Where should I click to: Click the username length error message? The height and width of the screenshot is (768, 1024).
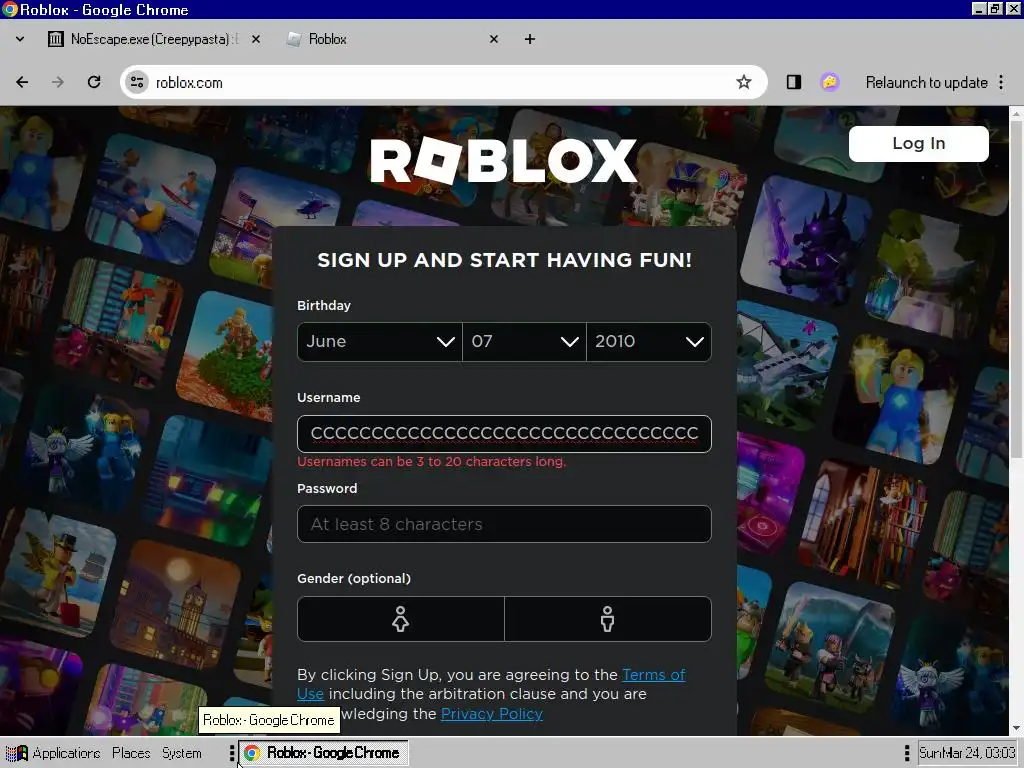pos(432,462)
